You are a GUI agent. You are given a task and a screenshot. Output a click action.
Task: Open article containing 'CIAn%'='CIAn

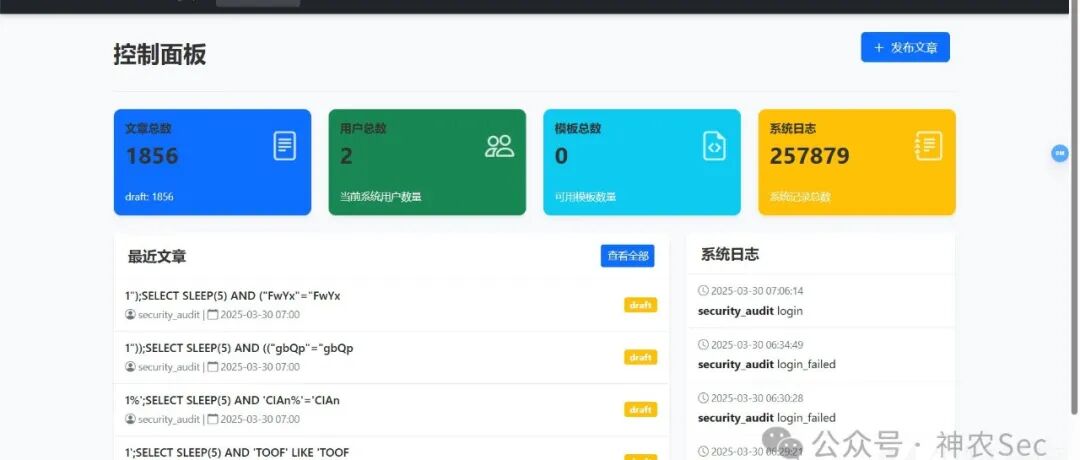[232, 400]
